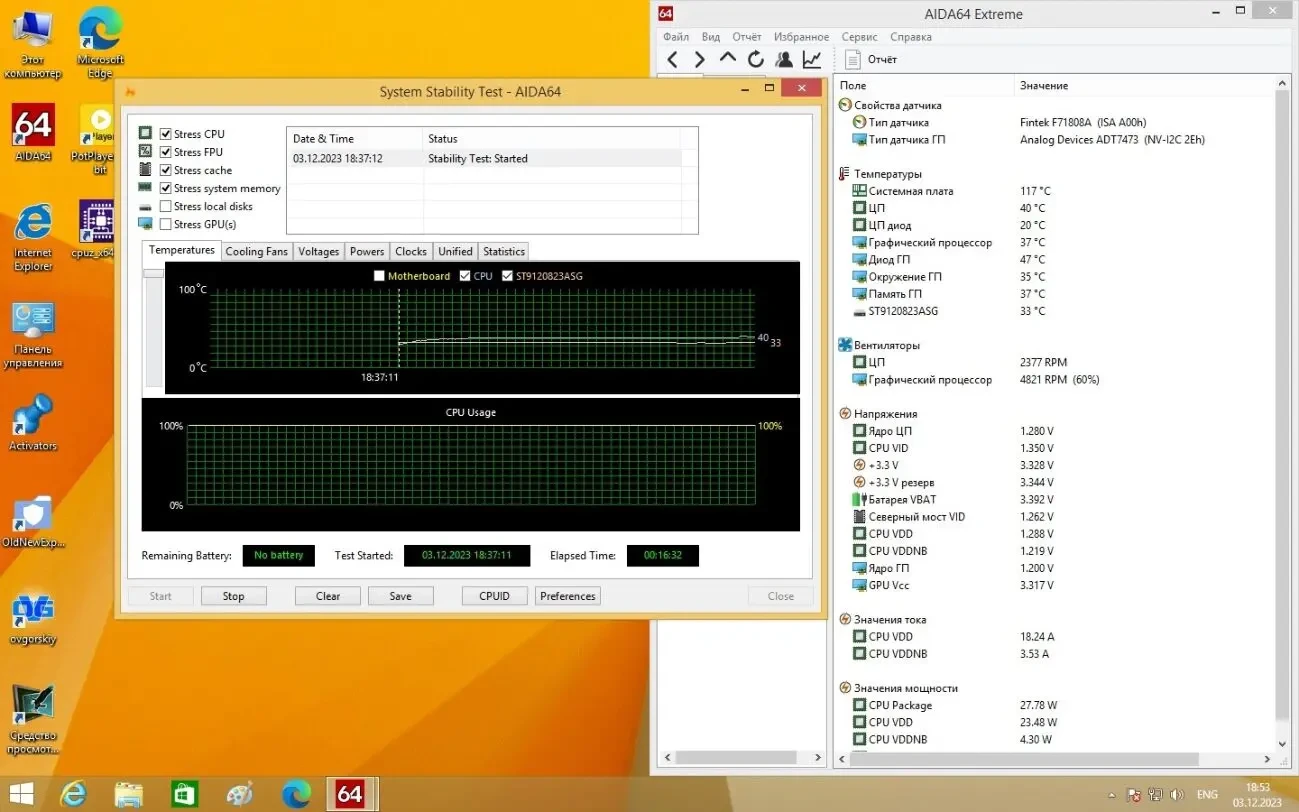
Task: Click the CPU chip icon beside Stress CPU
Action: 147,133
